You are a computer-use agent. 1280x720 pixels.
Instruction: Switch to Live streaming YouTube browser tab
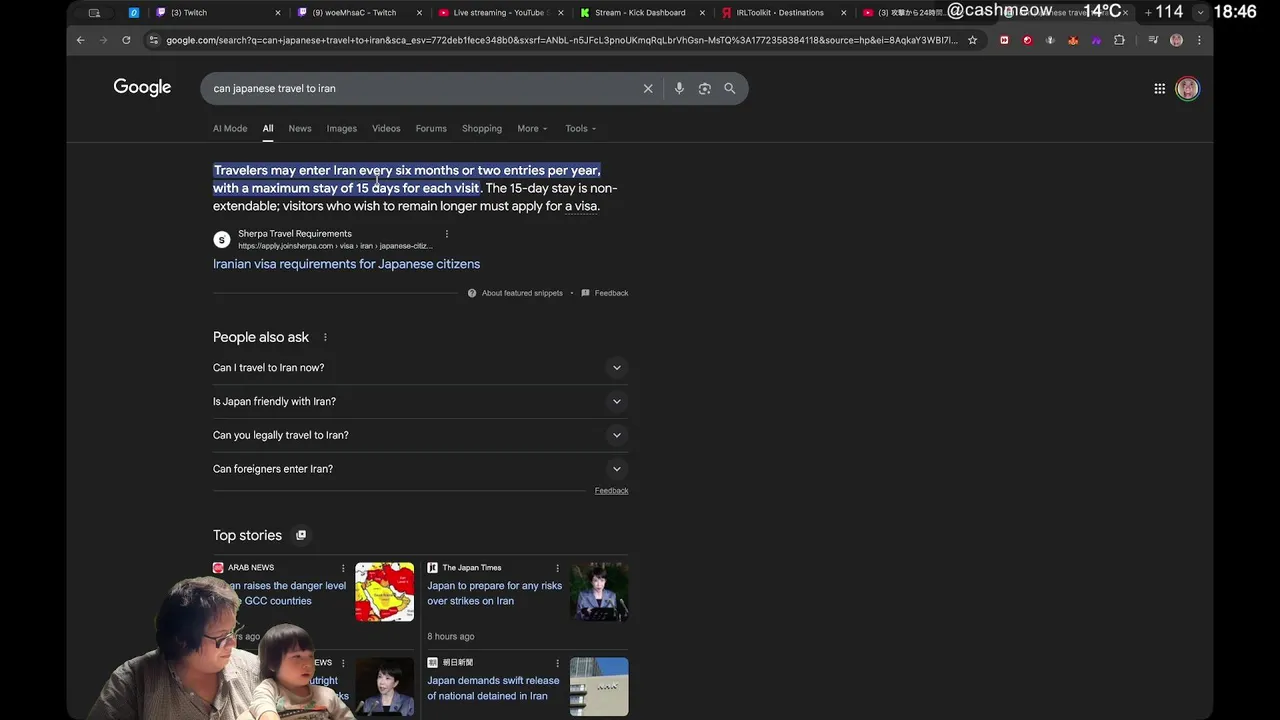tap(500, 12)
